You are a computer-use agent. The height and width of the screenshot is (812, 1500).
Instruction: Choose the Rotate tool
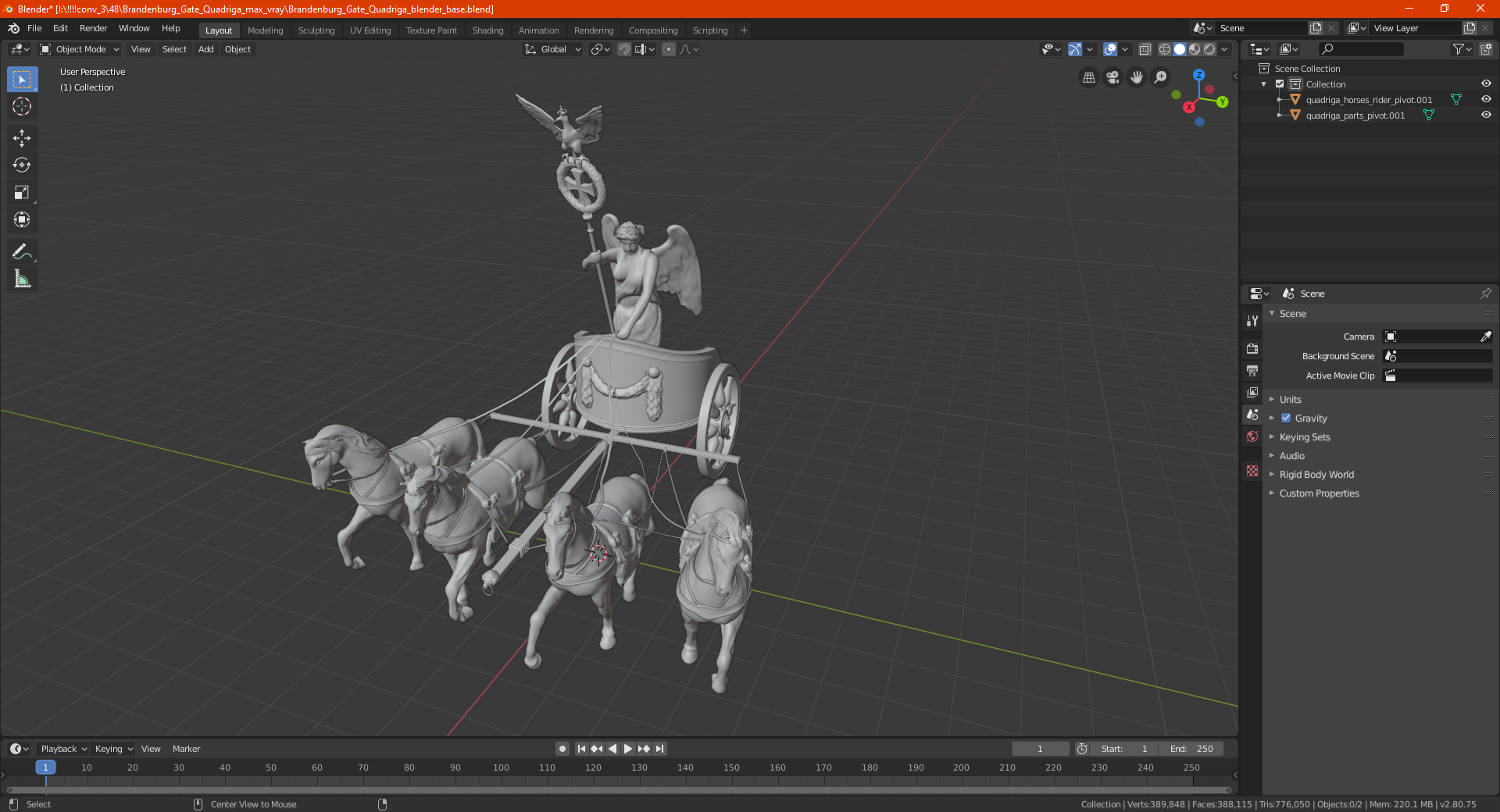[22, 166]
